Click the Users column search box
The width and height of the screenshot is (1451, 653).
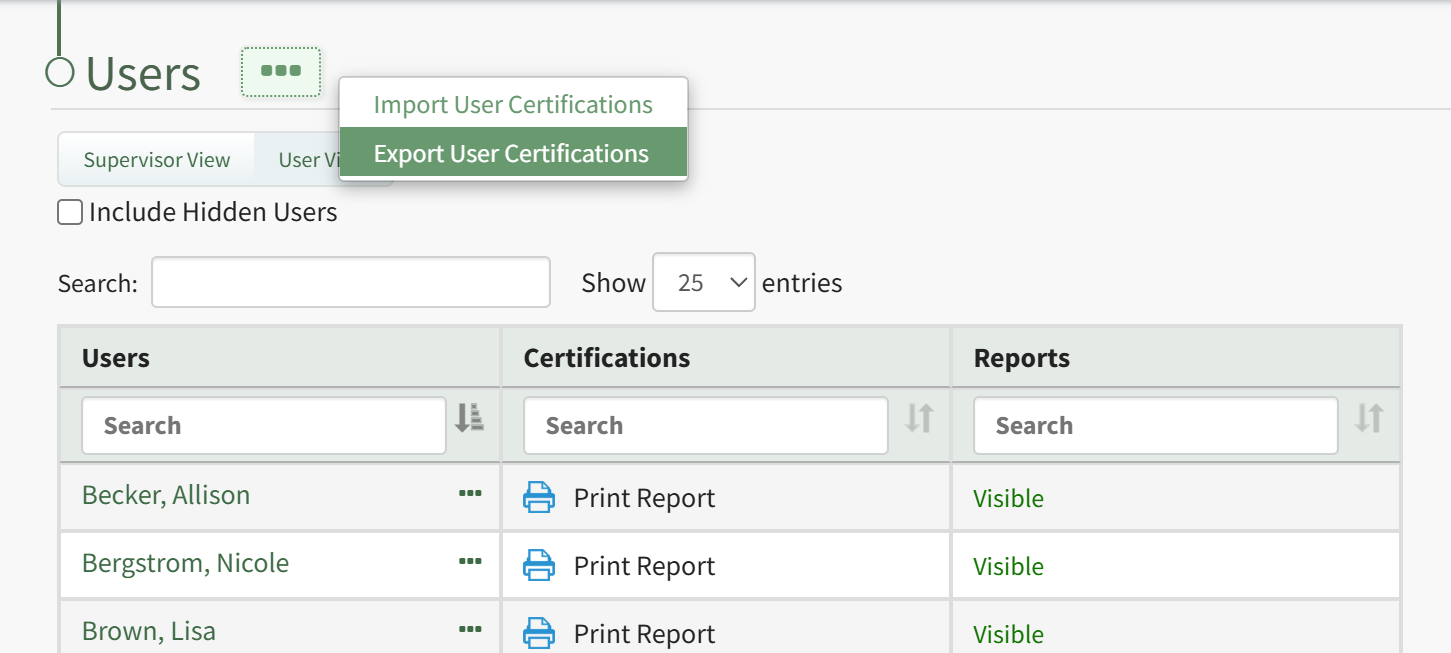click(x=264, y=426)
